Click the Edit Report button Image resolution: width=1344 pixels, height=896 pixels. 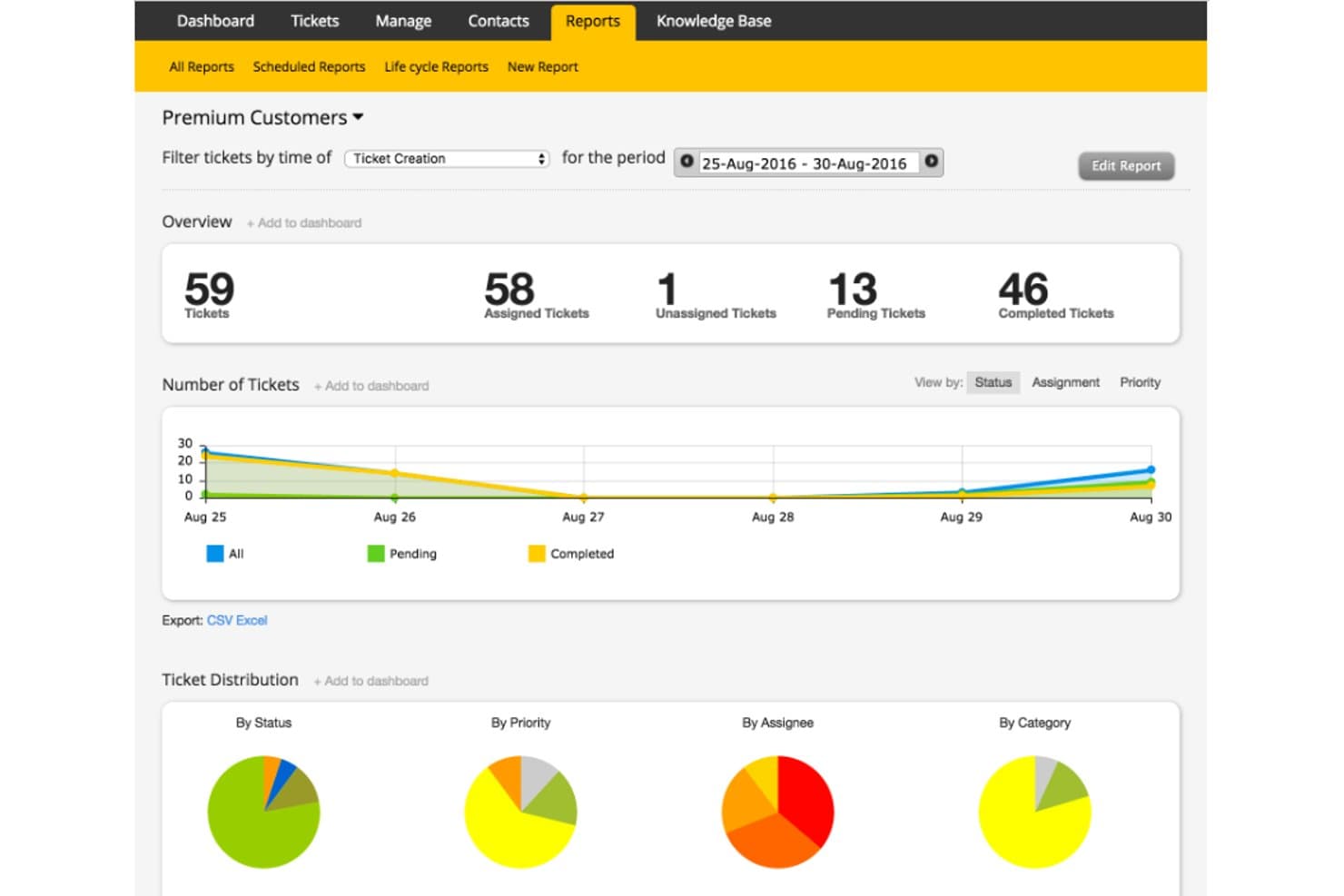coord(1126,166)
